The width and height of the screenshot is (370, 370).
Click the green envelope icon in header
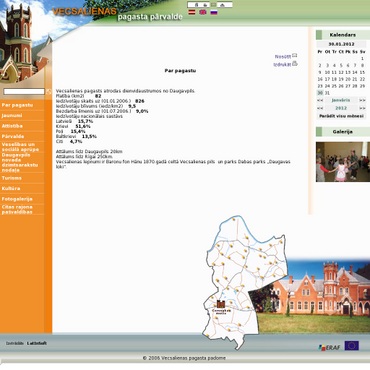click(214, 5)
